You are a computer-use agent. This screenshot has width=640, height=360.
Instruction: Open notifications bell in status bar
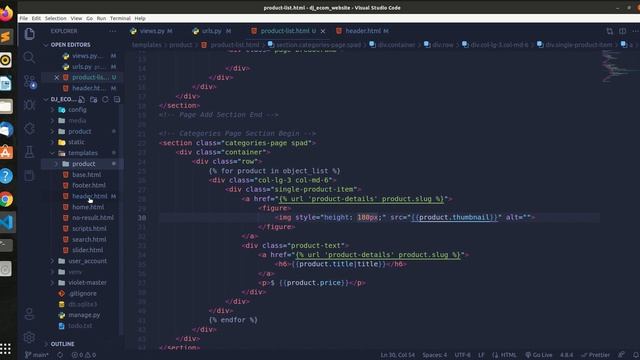pos(636,355)
